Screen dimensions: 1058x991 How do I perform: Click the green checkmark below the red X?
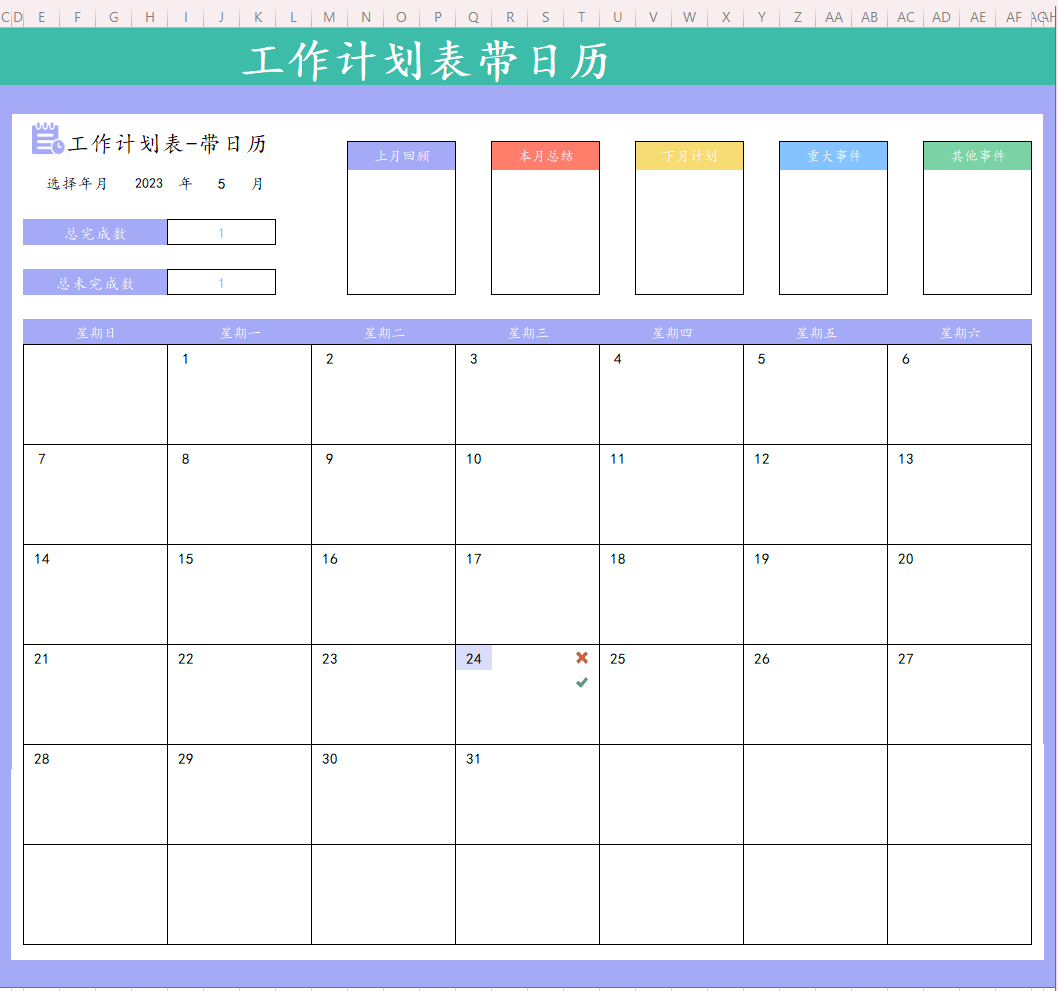pyautogui.click(x=580, y=681)
